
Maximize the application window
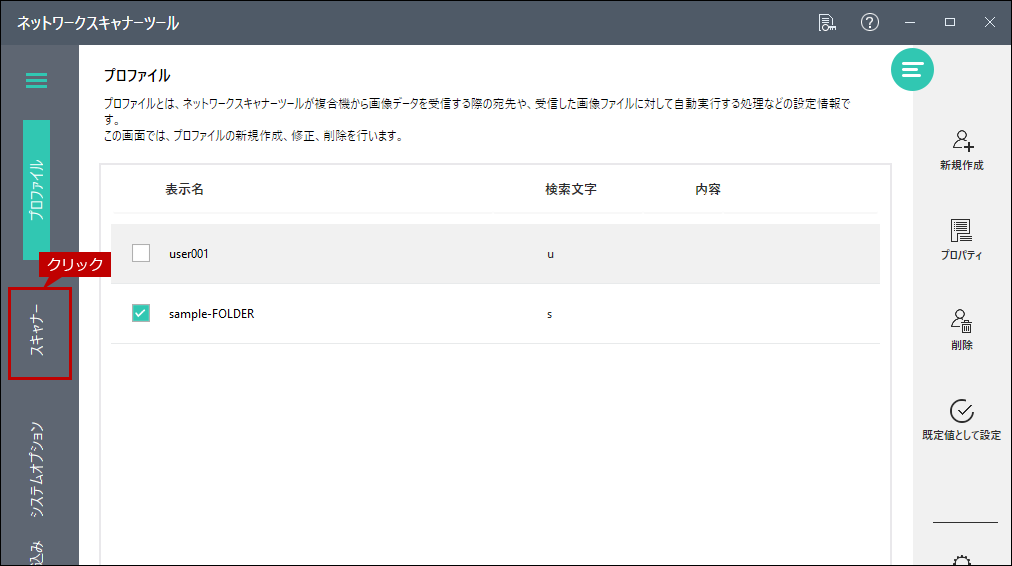[x=950, y=23]
